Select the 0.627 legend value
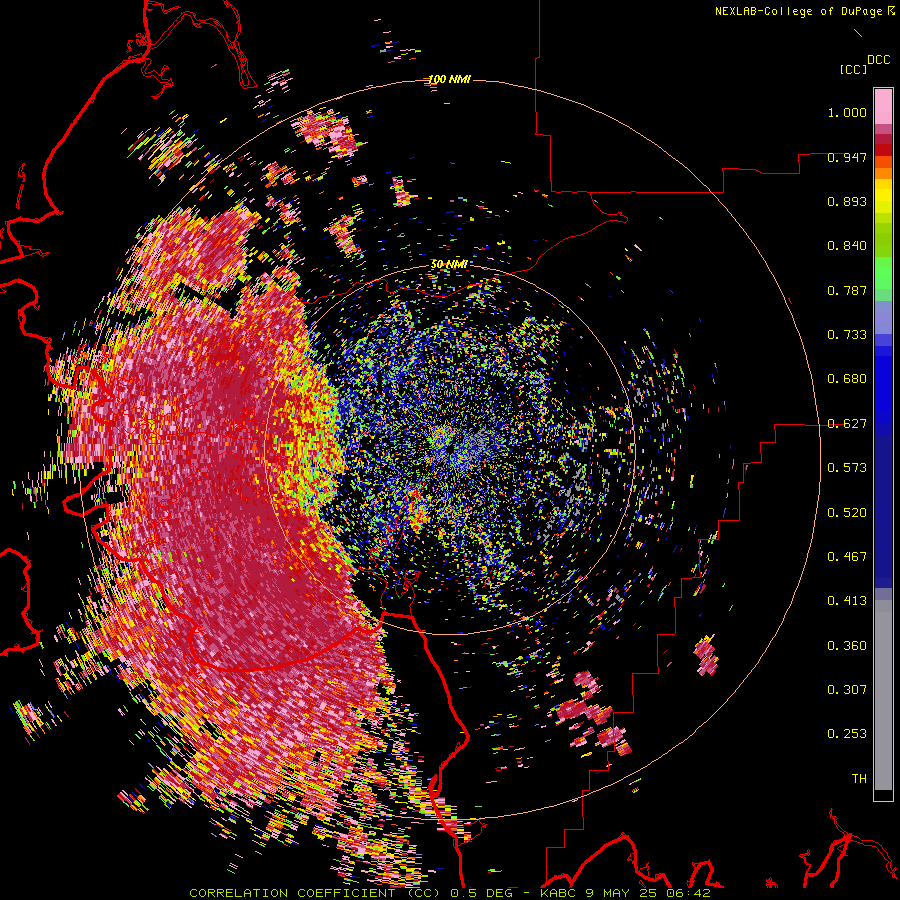The height and width of the screenshot is (900, 900). (x=847, y=424)
